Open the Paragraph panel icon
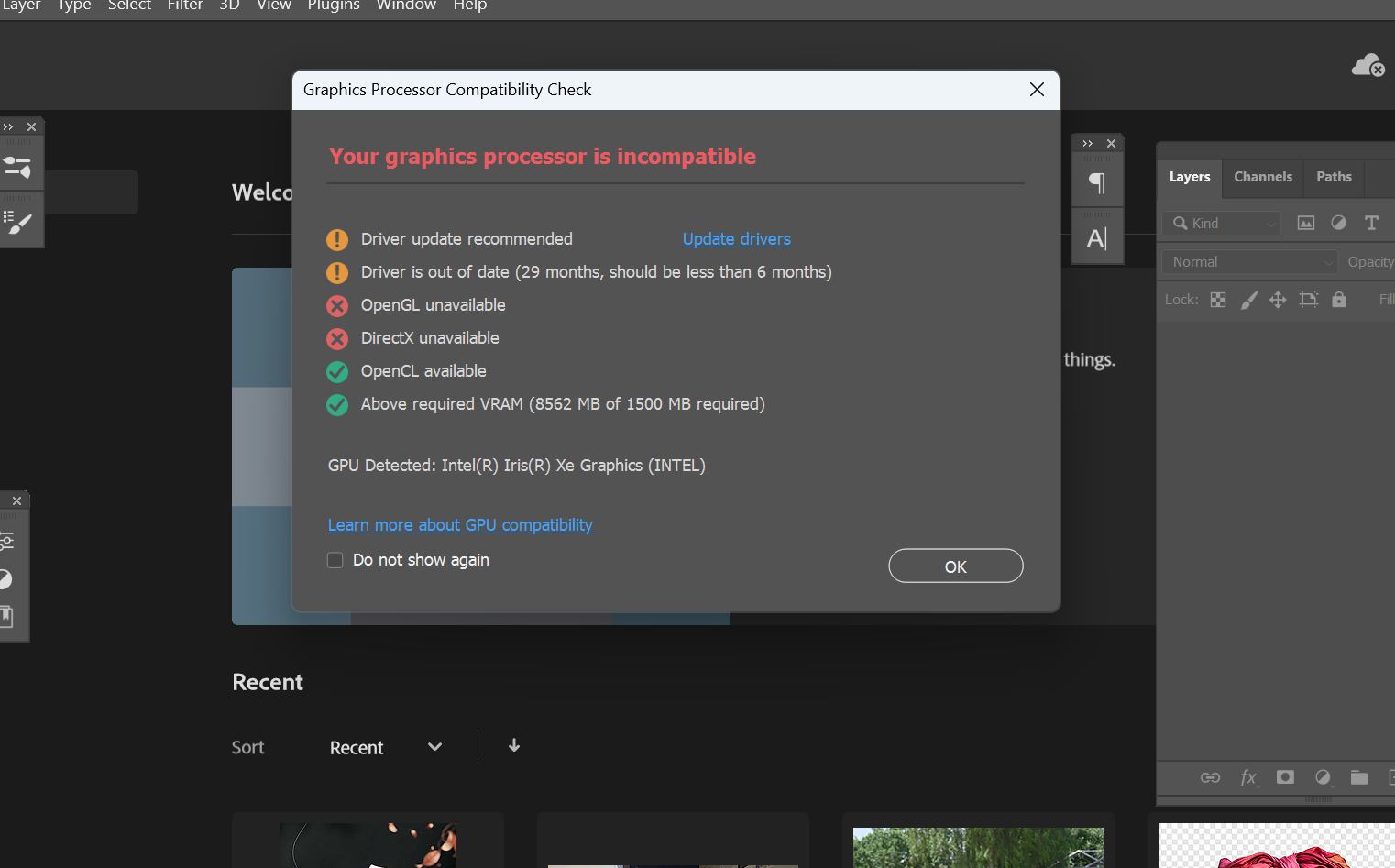Image resolution: width=1395 pixels, height=868 pixels. [1097, 183]
